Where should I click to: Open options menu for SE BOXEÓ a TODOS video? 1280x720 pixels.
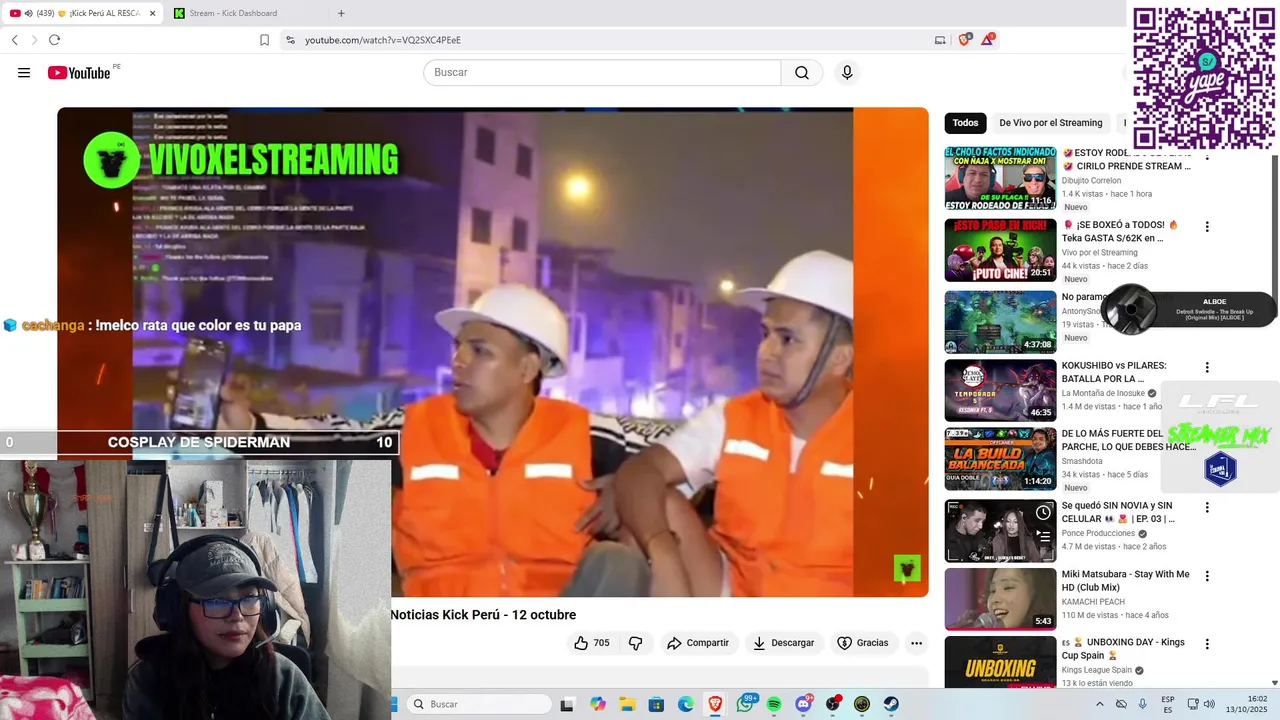pyautogui.click(x=1207, y=227)
